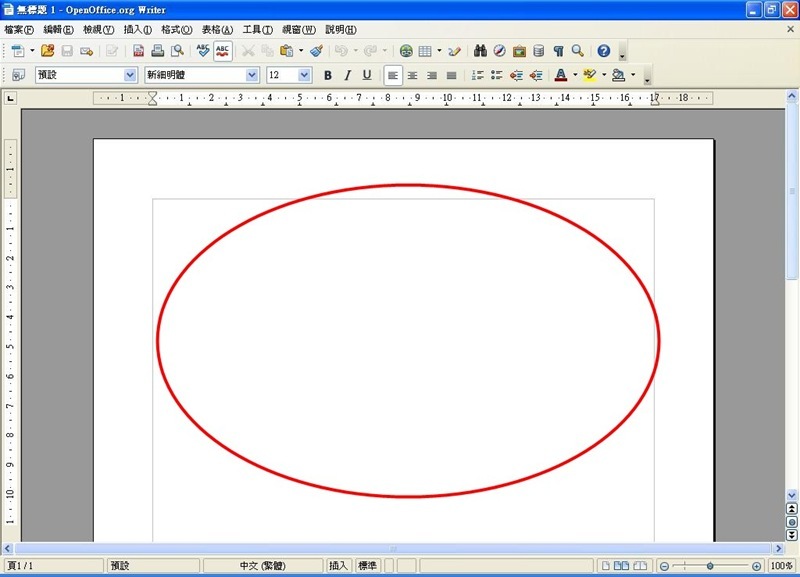Toggle Show Draw Functions icon
Viewport: 800px width, 577px height.
(x=455, y=51)
